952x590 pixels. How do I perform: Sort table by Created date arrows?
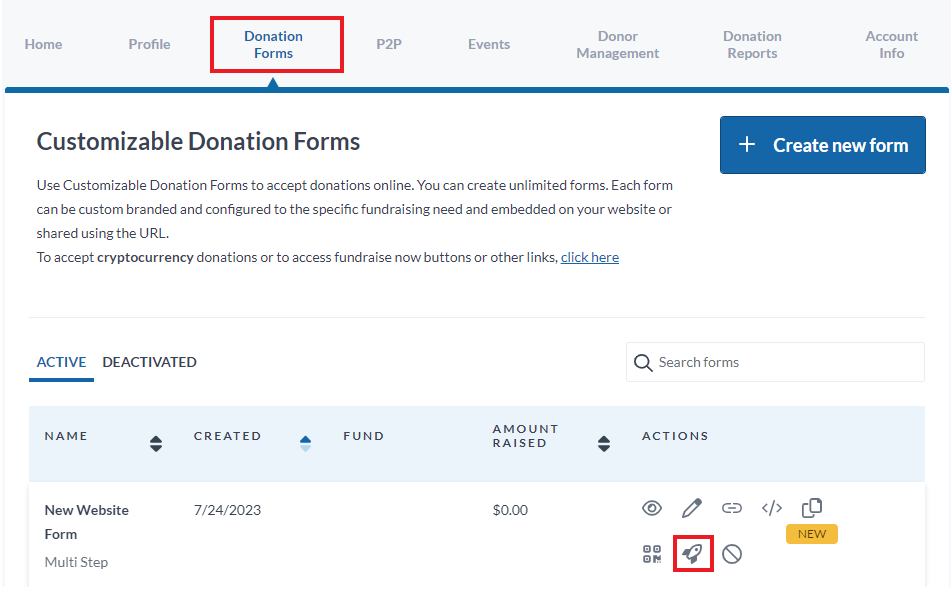click(305, 444)
